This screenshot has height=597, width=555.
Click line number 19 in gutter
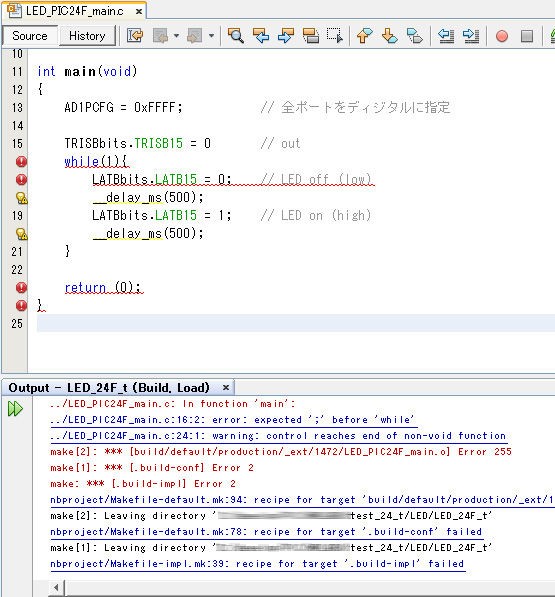(17, 215)
